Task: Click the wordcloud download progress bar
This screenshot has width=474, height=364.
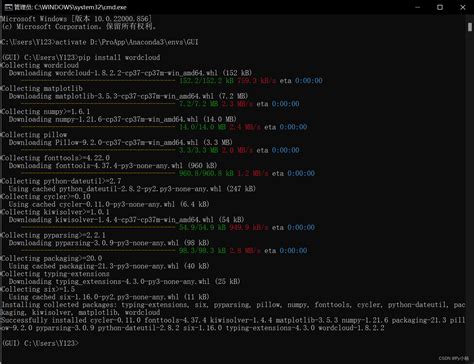Action: coord(98,81)
